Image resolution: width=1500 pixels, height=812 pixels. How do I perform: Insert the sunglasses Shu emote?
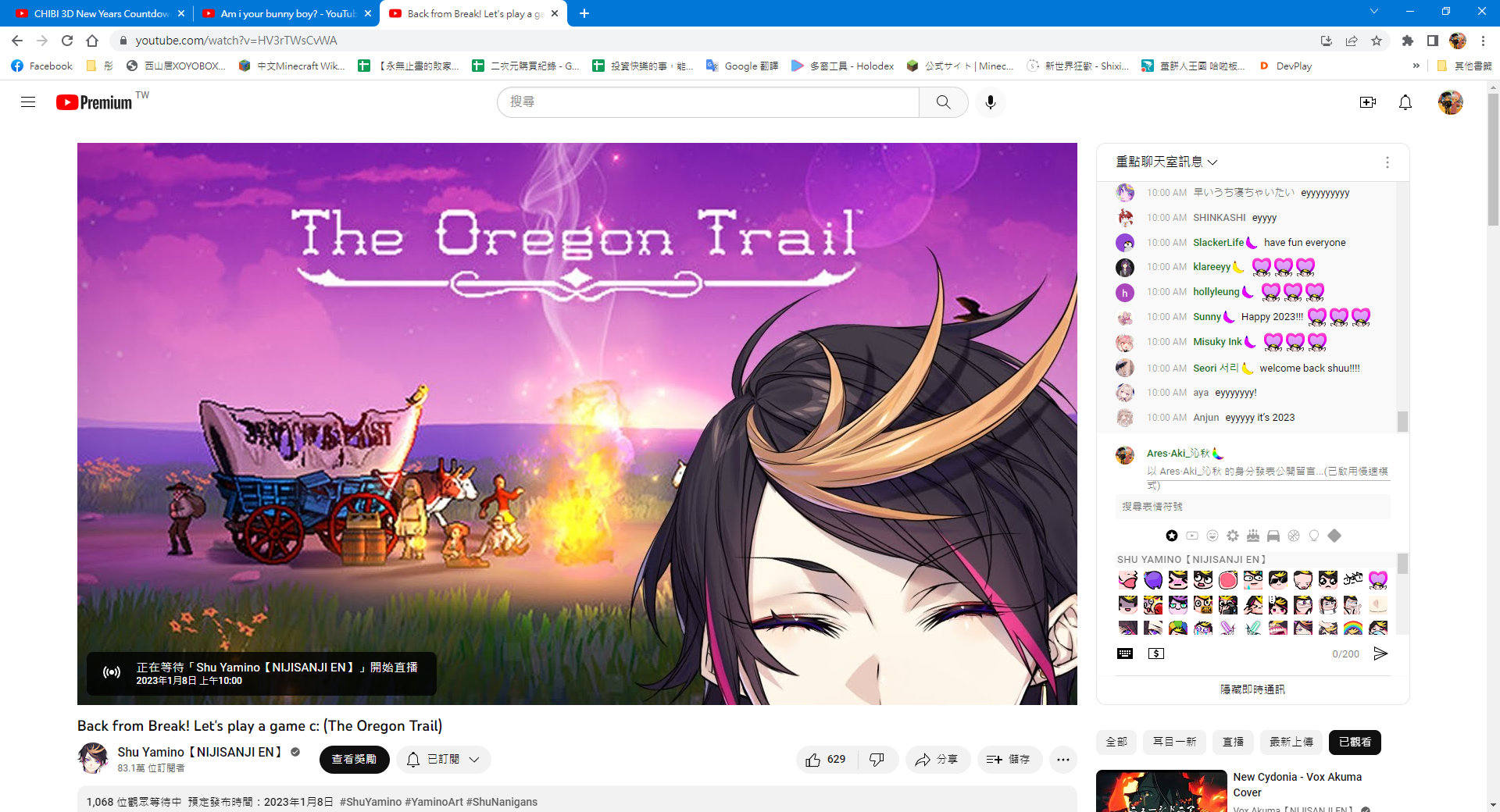[x=1278, y=580]
